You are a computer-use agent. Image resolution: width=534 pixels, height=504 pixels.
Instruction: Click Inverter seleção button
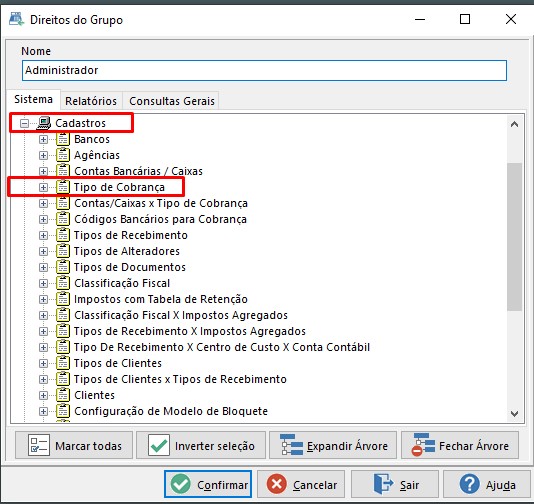coord(201,445)
